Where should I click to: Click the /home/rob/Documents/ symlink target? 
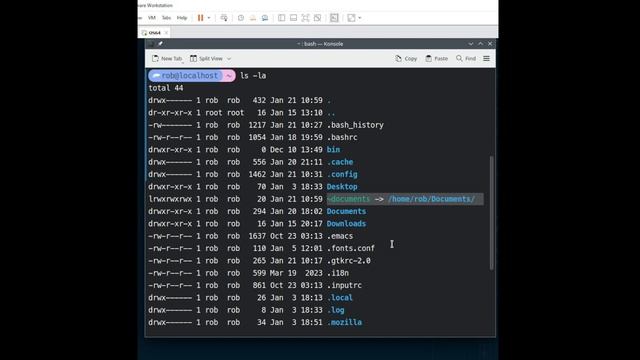431,199
